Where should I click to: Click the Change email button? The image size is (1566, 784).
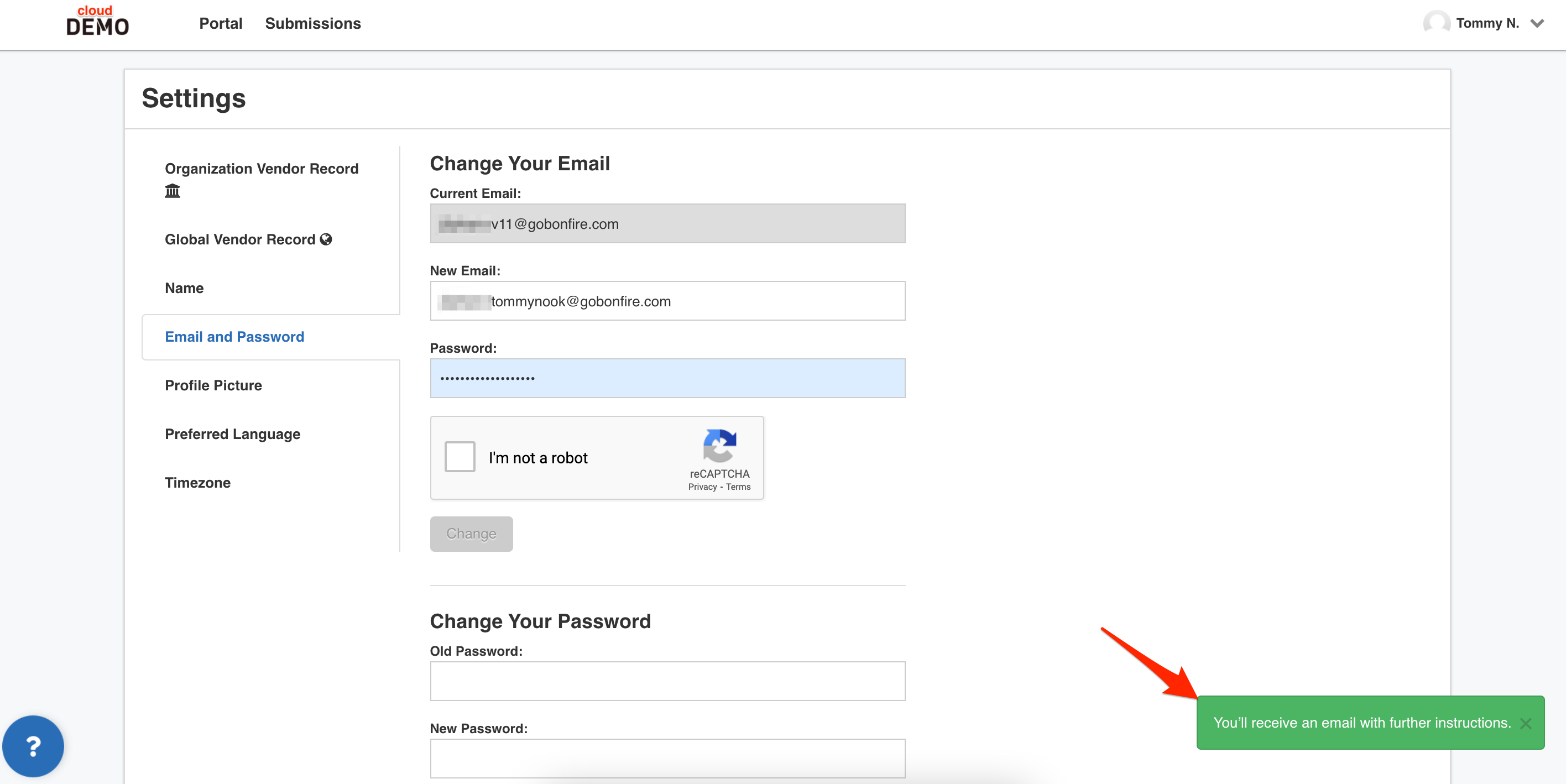point(471,534)
